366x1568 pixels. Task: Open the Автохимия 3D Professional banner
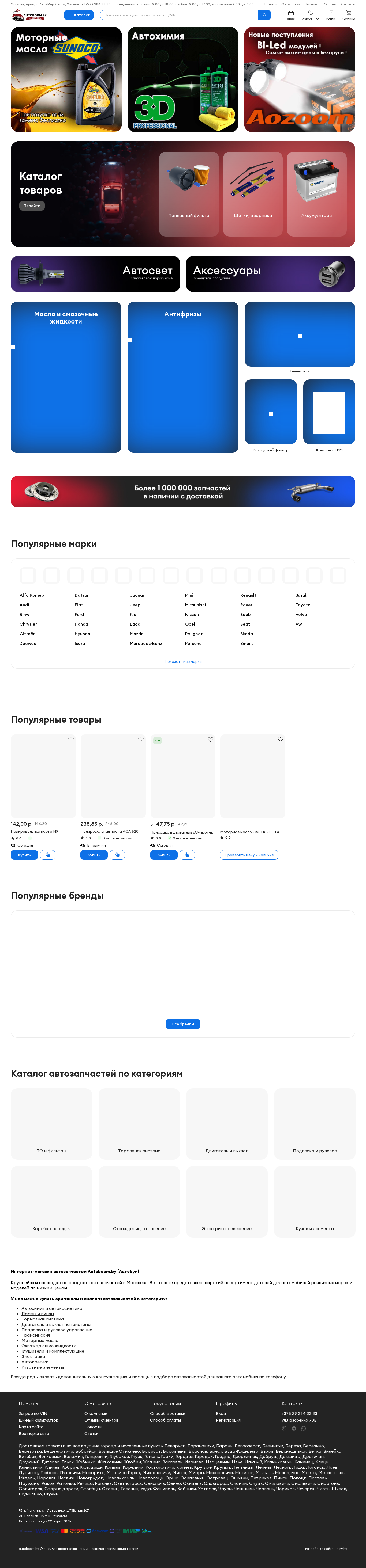point(183,79)
